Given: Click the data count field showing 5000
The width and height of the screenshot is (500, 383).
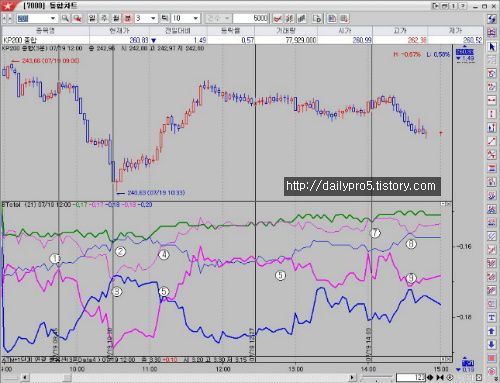Looking at the screenshot, I should pyautogui.click(x=251, y=18).
